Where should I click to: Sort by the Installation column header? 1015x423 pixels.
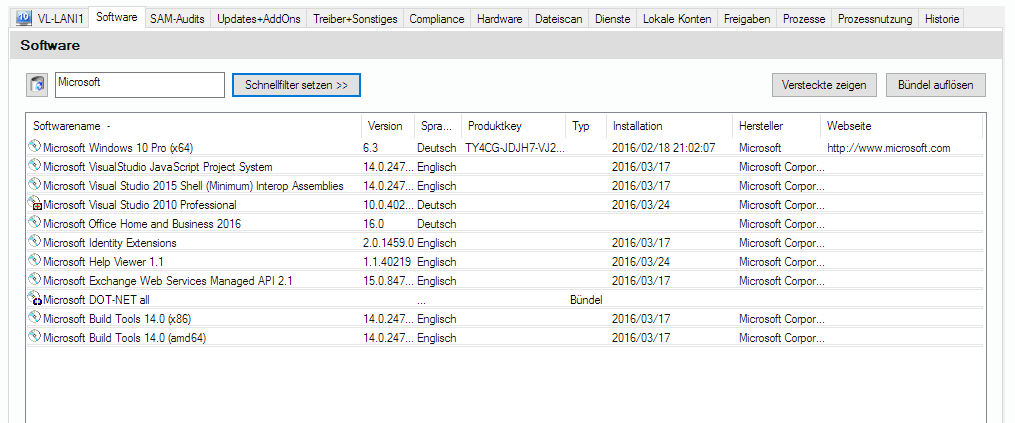click(x=670, y=126)
